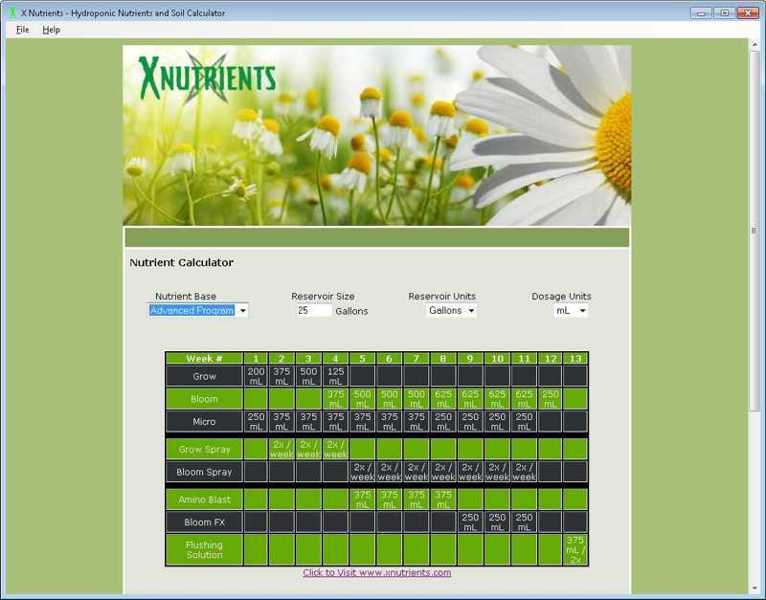Click Bloom week 8 cell 625 mL

click(443, 399)
